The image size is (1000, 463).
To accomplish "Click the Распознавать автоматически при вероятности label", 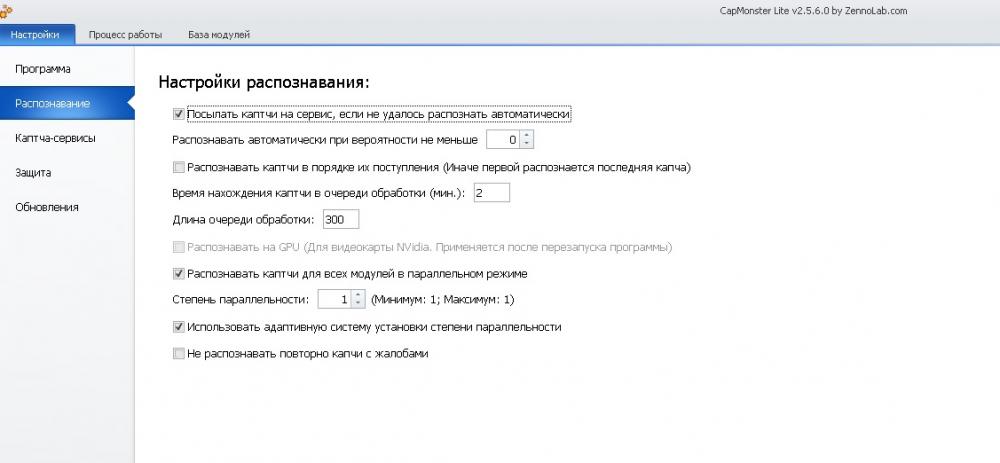I will (325, 140).
